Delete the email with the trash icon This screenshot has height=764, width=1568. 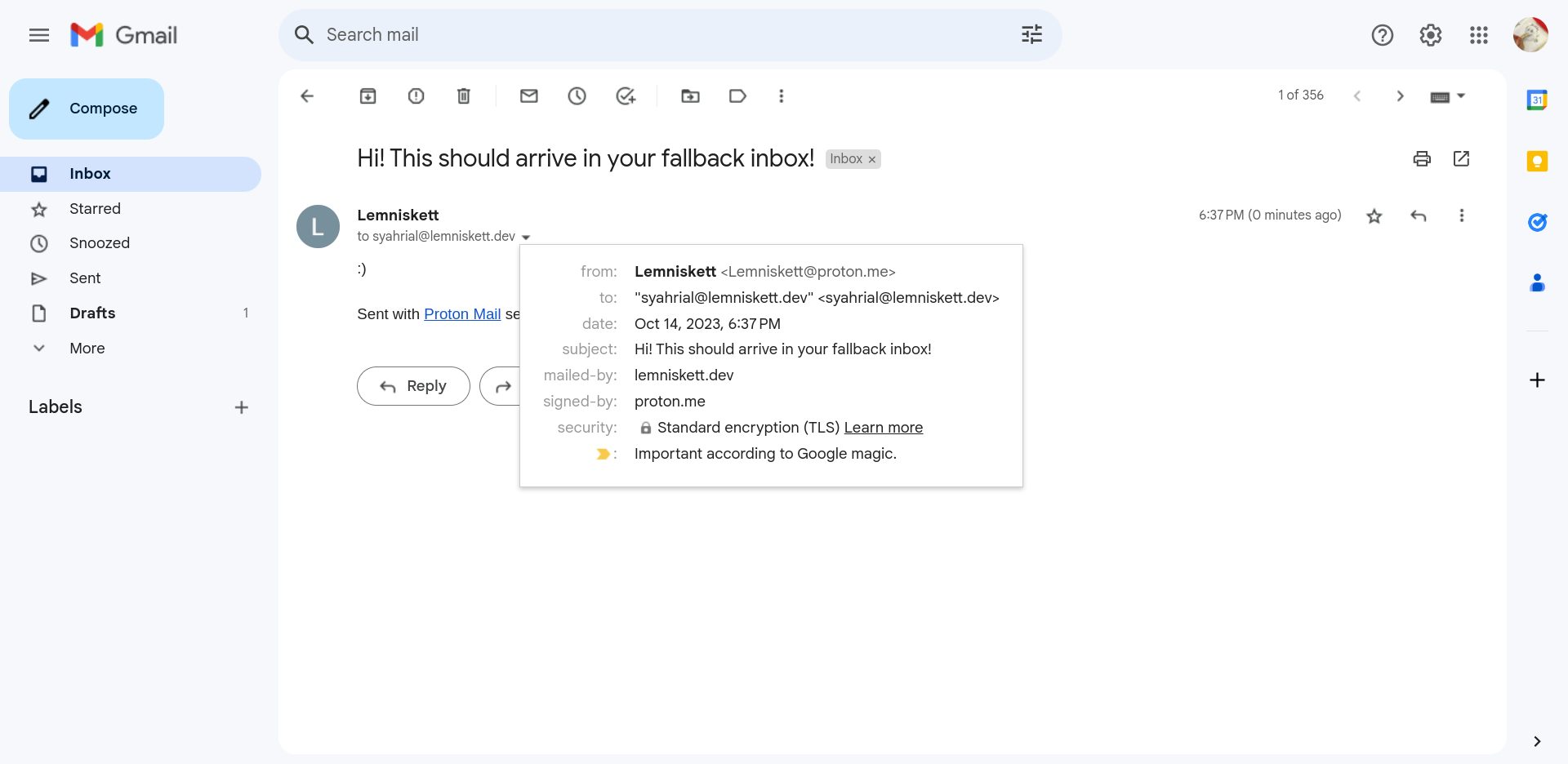464,96
